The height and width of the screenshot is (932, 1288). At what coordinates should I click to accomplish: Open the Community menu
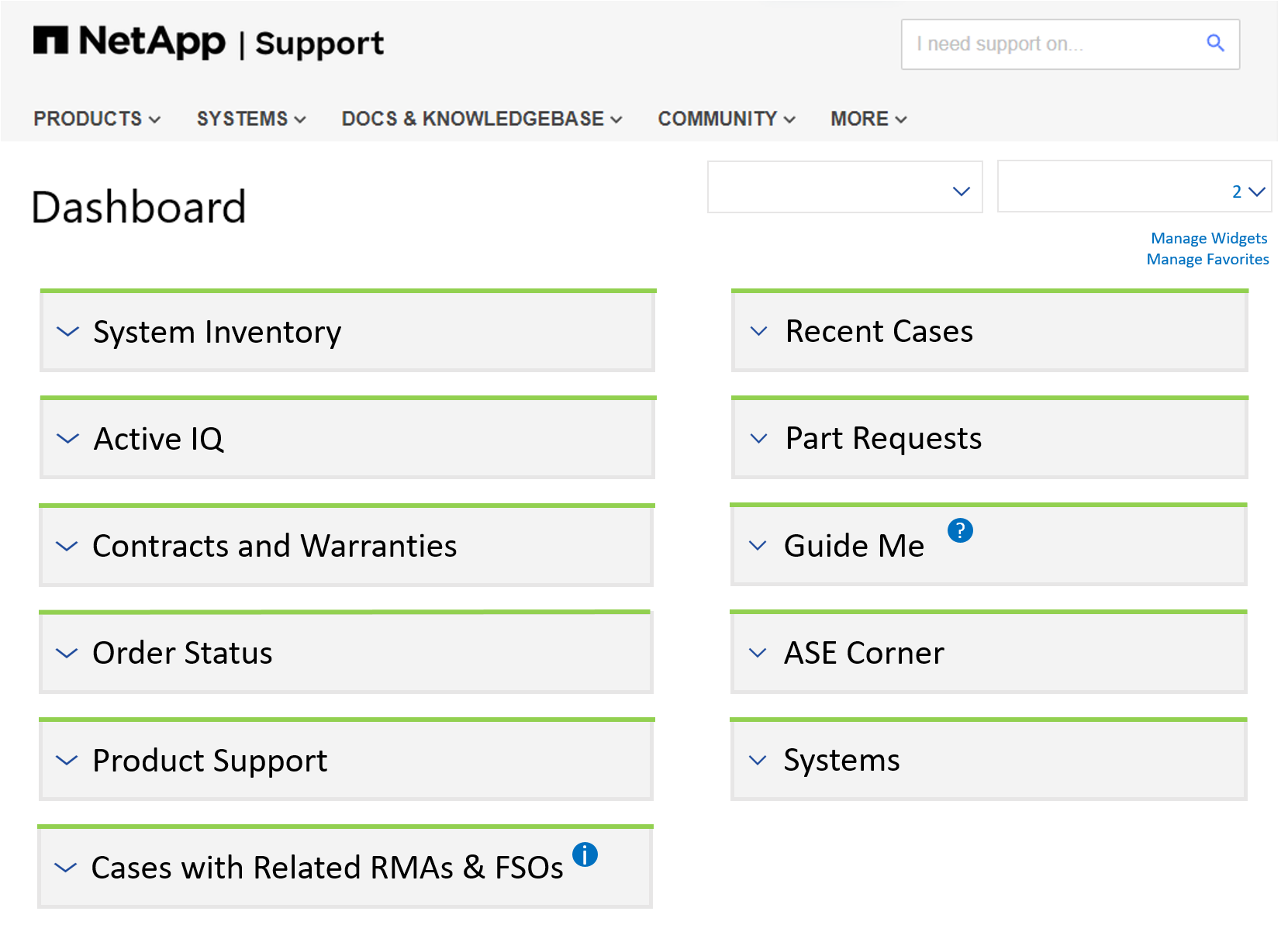tap(726, 119)
